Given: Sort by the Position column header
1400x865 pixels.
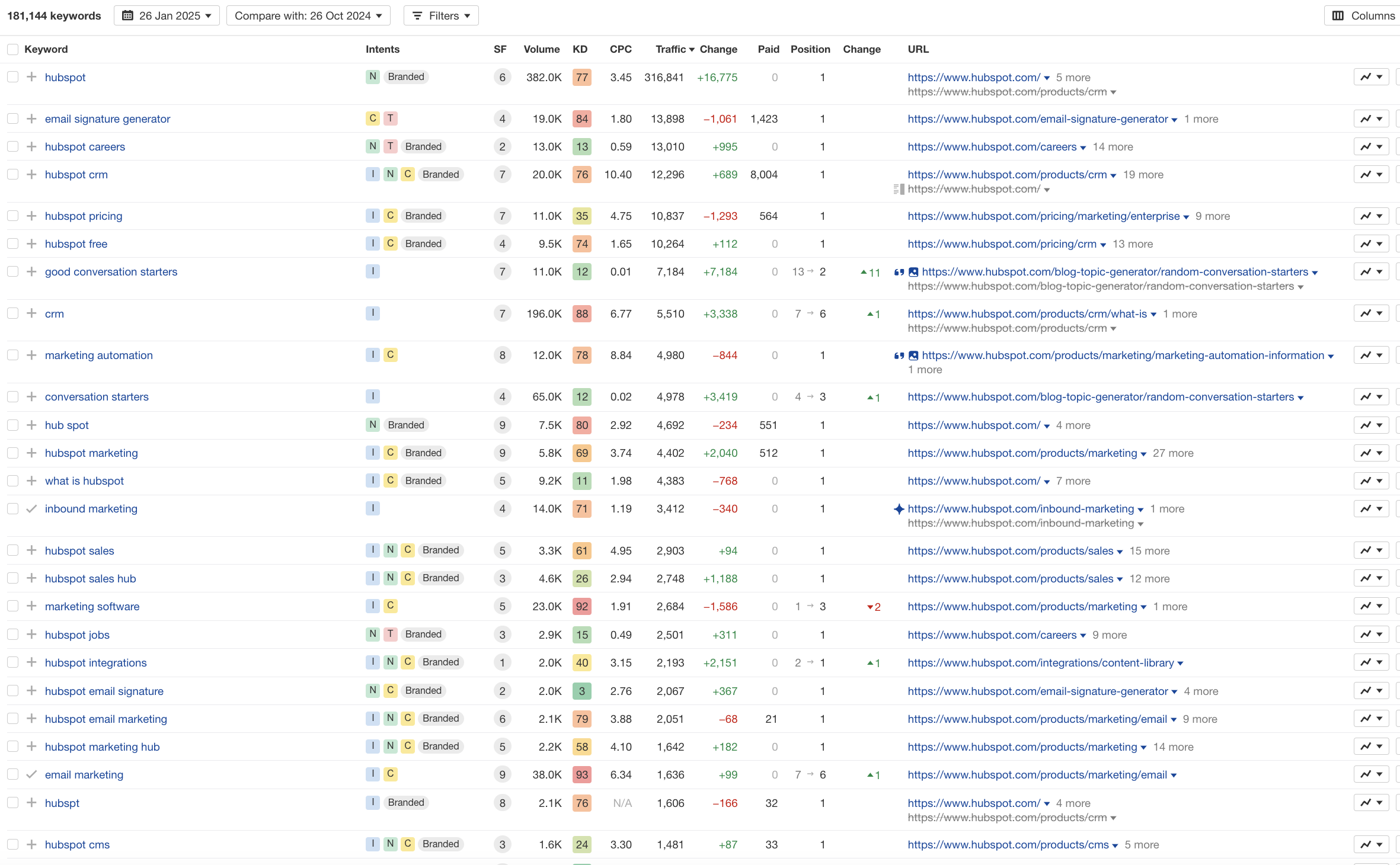Looking at the screenshot, I should tap(810, 49).
